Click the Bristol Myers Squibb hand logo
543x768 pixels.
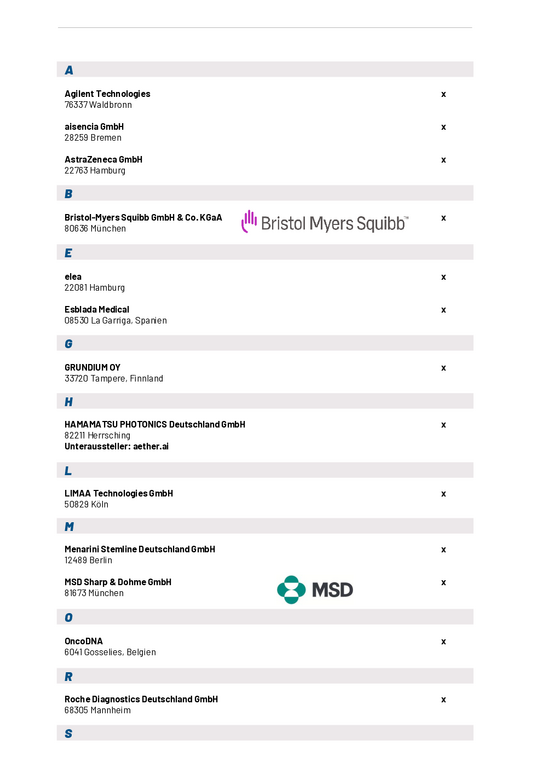pyautogui.click(x=249, y=221)
